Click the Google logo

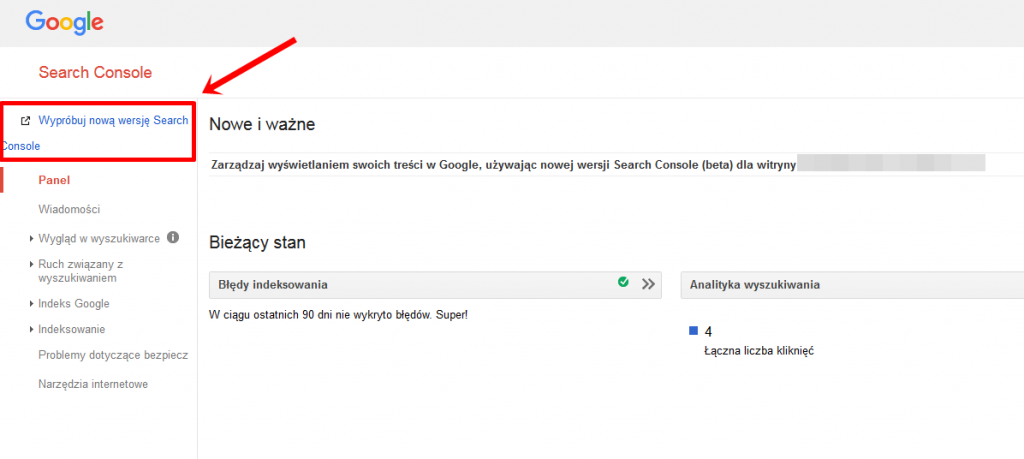(65, 23)
